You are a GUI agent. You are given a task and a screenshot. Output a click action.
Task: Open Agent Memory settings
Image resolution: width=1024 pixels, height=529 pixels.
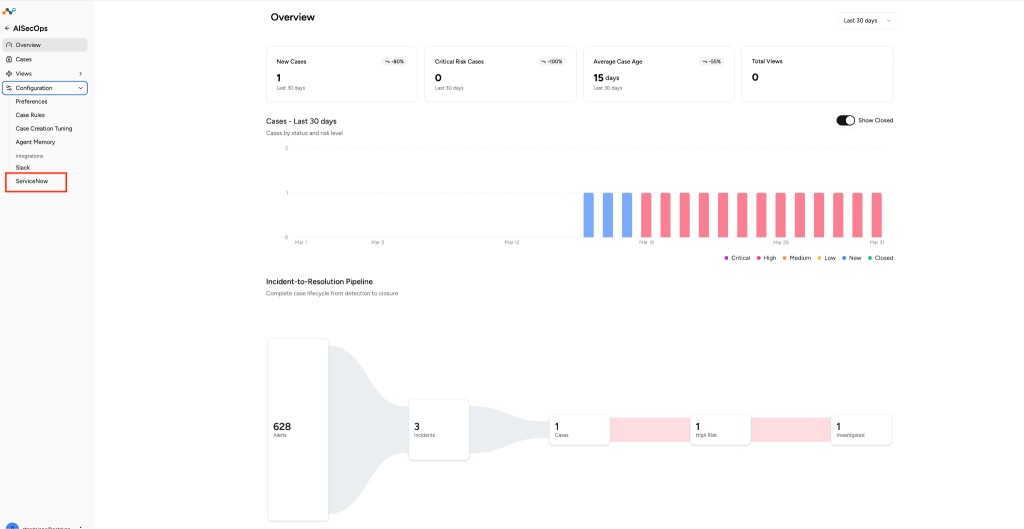(x=35, y=142)
